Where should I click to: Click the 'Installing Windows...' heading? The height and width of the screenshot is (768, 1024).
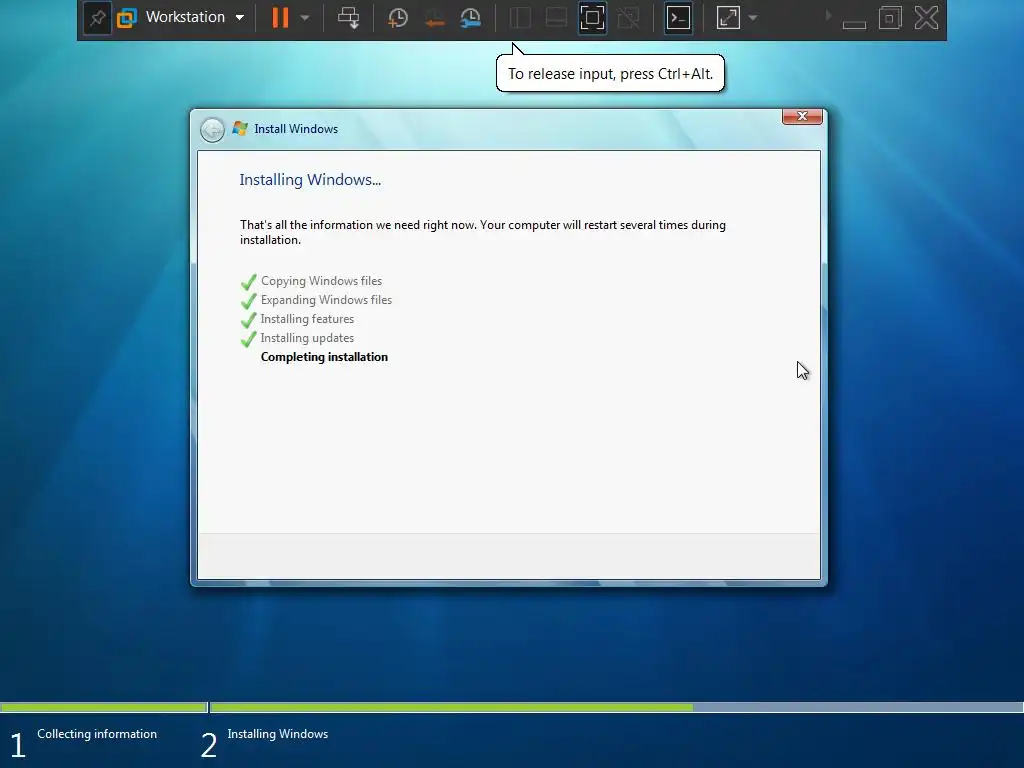click(310, 180)
